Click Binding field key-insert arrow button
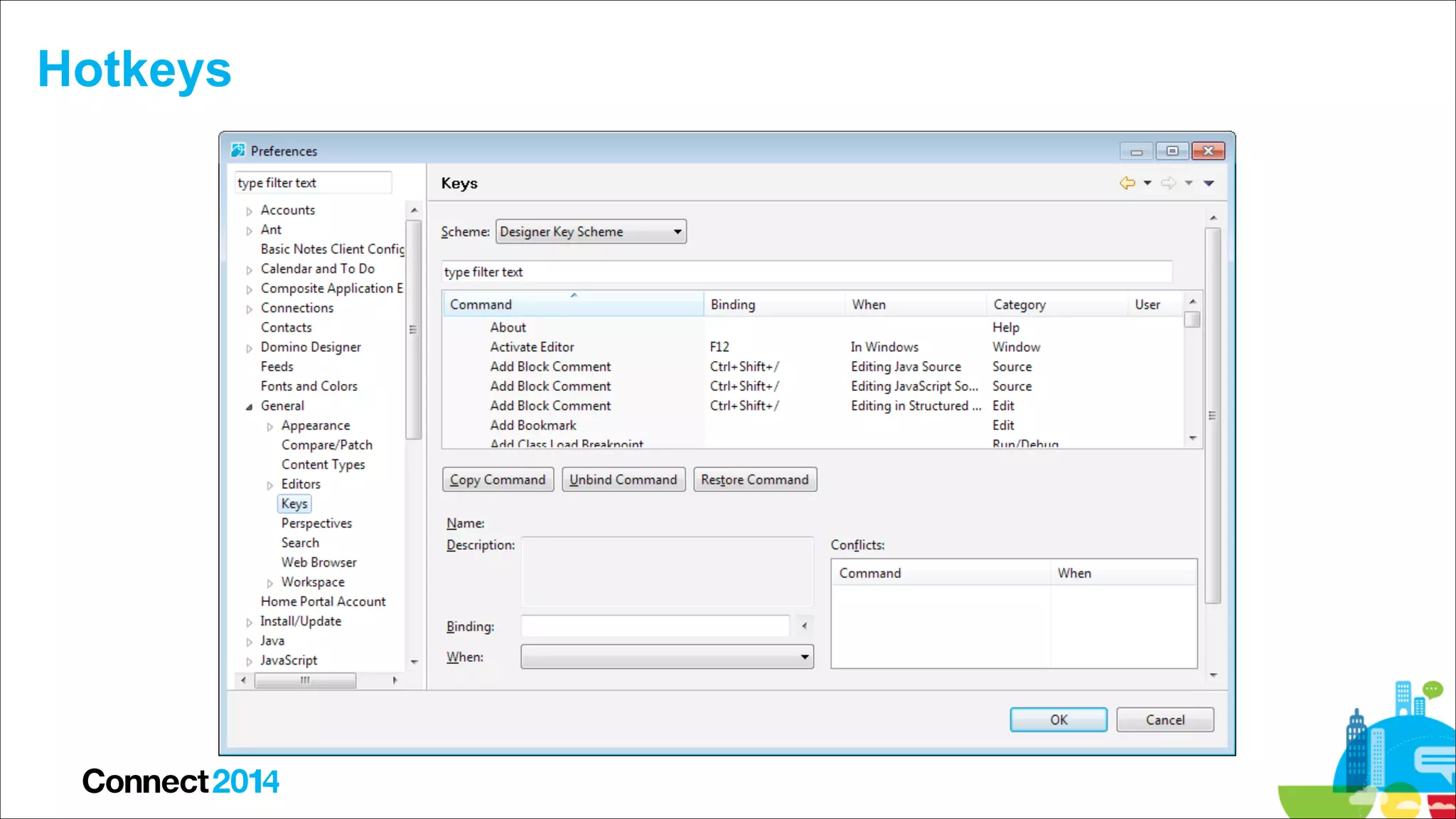The height and width of the screenshot is (819, 1456). (804, 626)
